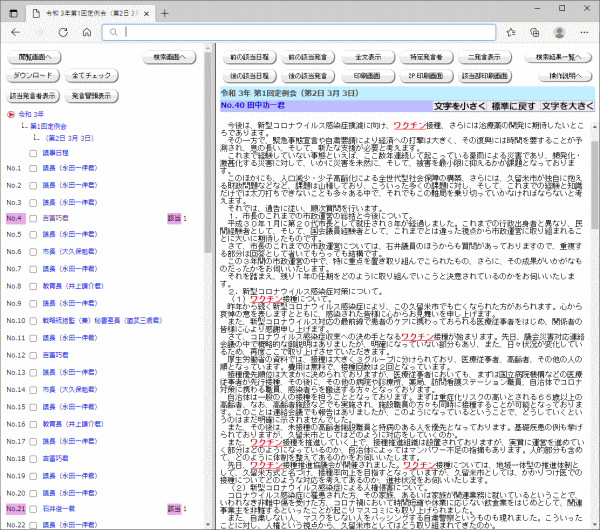600x530 pixels.
Task: Open No.6 市長（大久保勉君） link
Action: [70, 251]
